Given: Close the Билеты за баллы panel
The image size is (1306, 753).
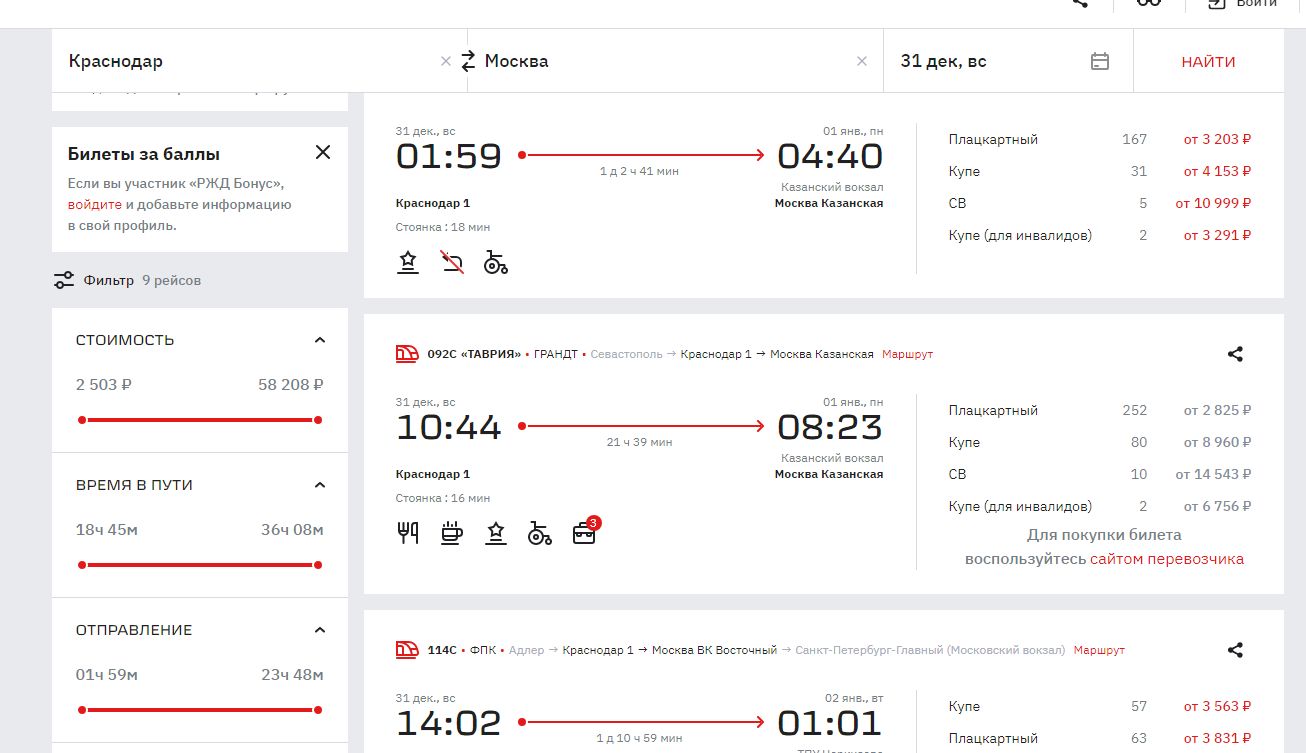Looking at the screenshot, I should 322,152.
